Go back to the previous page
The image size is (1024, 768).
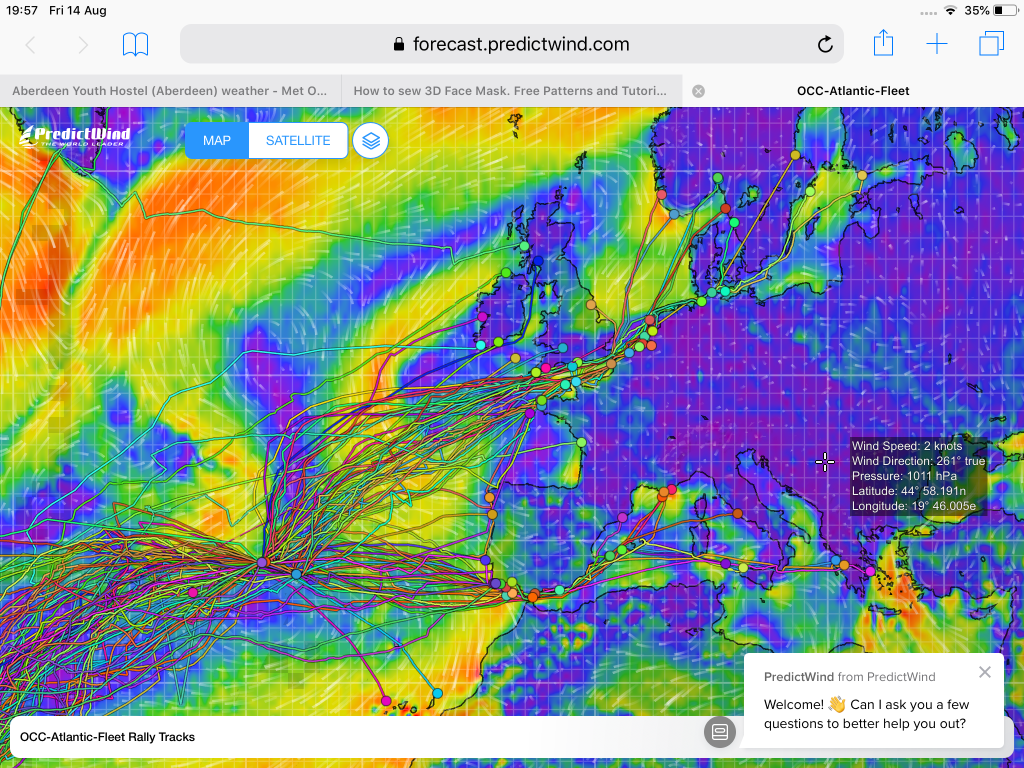(x=30, y=44)
